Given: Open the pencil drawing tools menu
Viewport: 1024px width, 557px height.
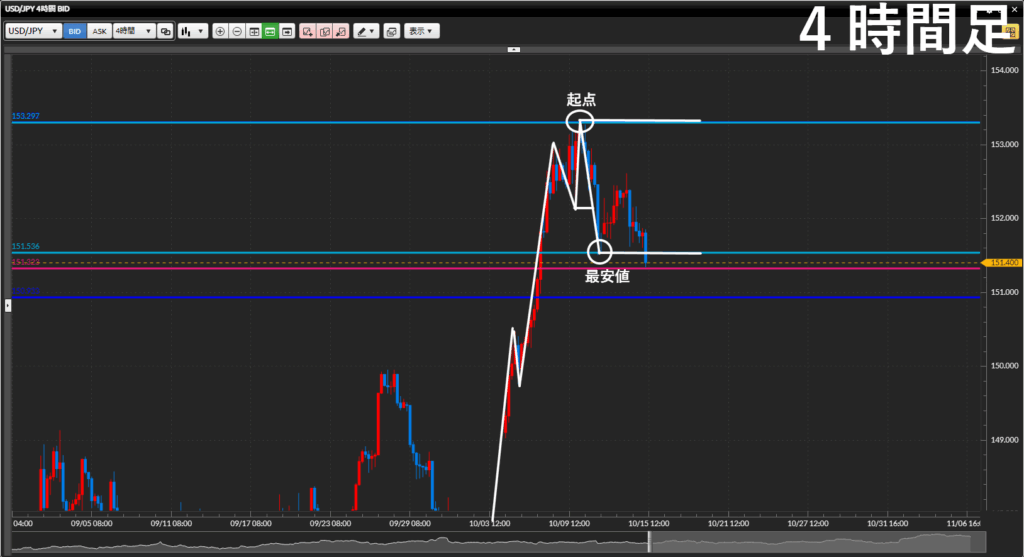Looking at the screenshot, I should (365, 31).
